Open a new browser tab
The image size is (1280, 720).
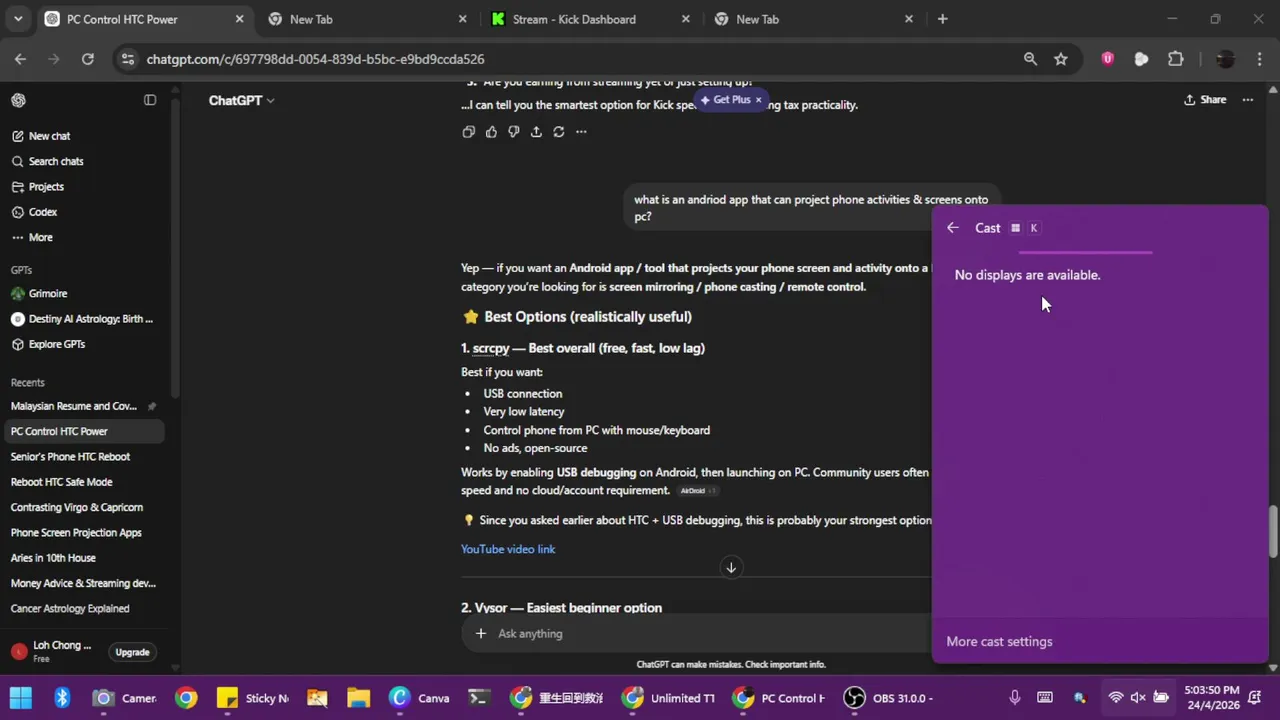click(x=942, y=19)
